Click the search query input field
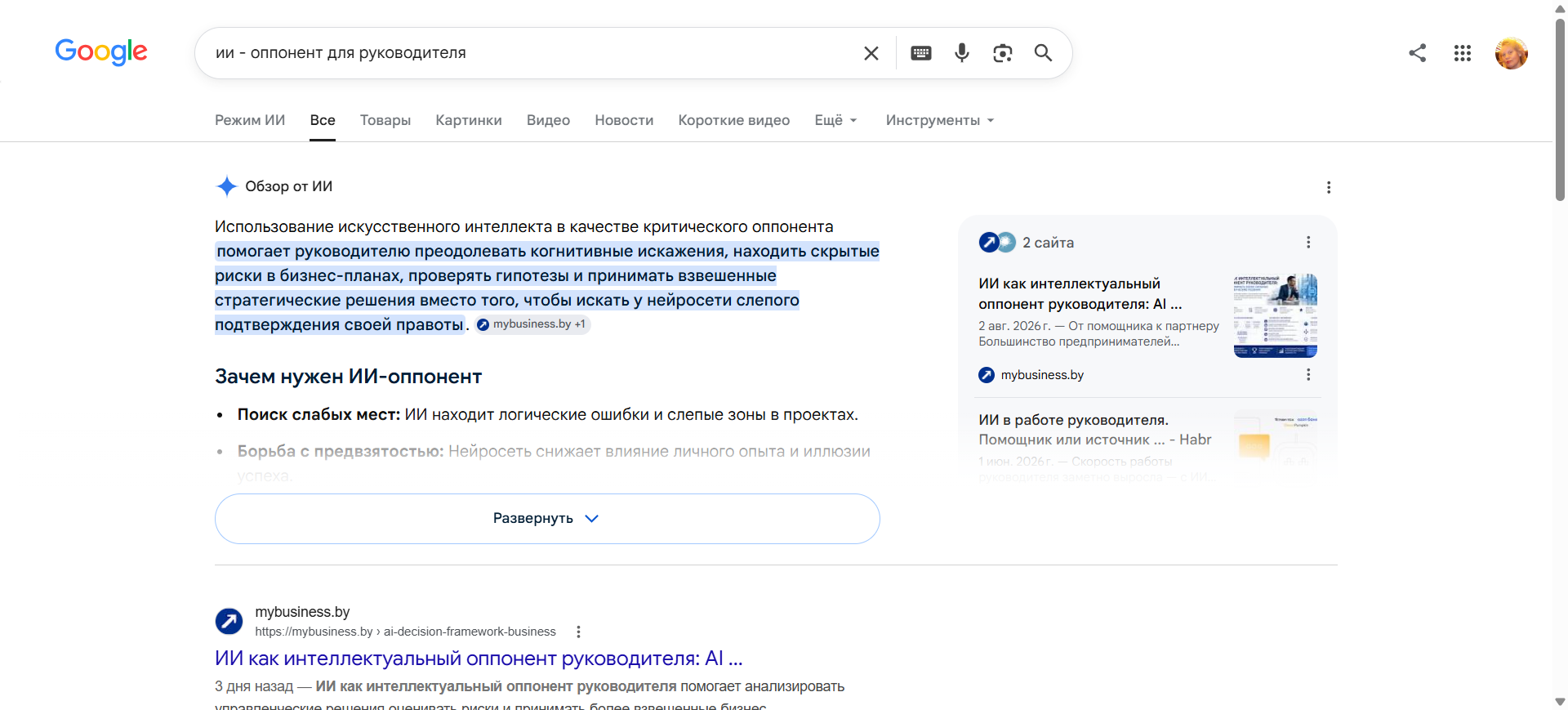This screenshot has height=710, width=1568. [531, 53]
